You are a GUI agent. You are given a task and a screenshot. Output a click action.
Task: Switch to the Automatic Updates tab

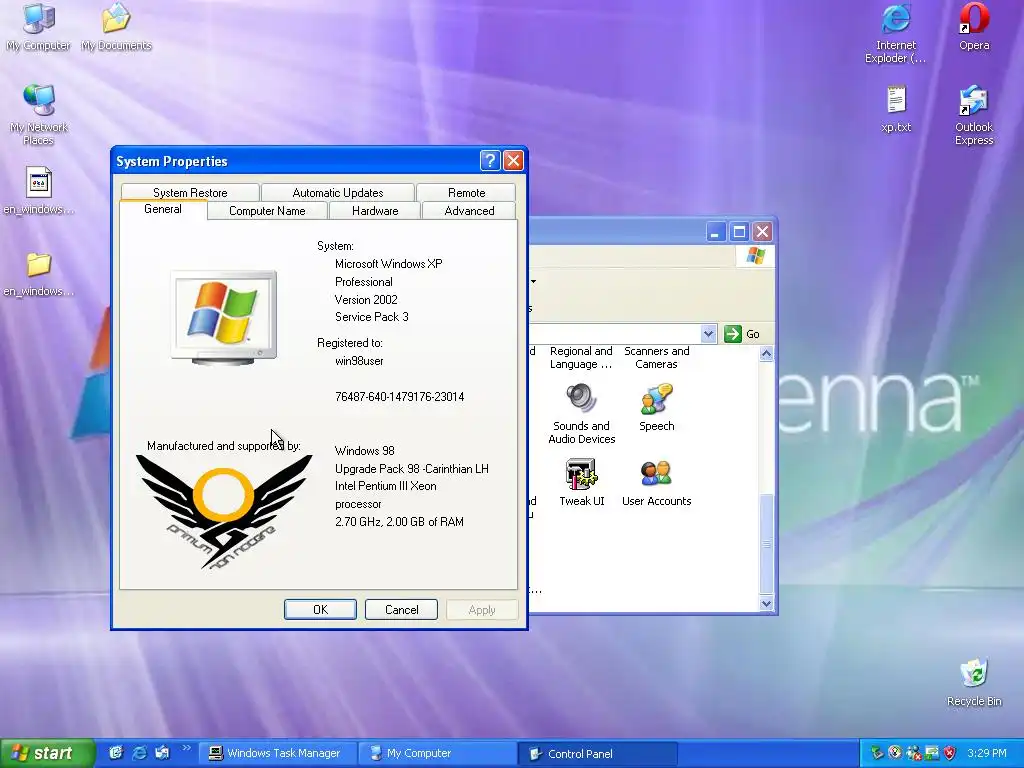click(x=338, y=193)
